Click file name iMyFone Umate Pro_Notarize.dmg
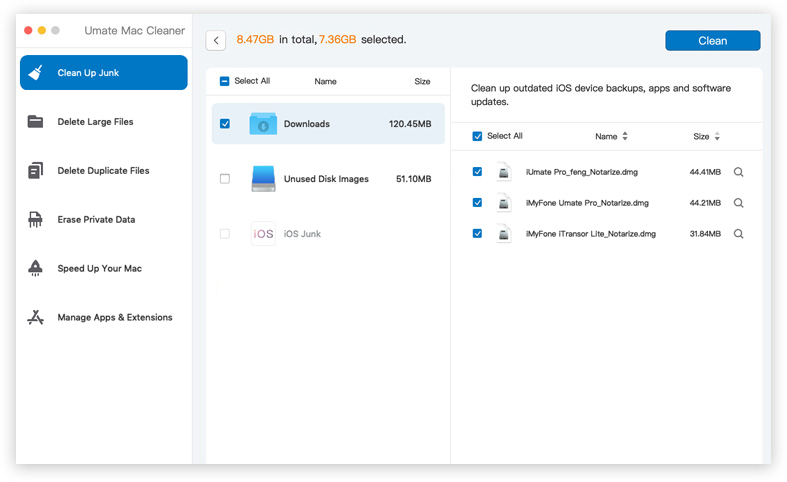Screen dimensions: 787x482 pyautogui.click(x=587, y=203)
